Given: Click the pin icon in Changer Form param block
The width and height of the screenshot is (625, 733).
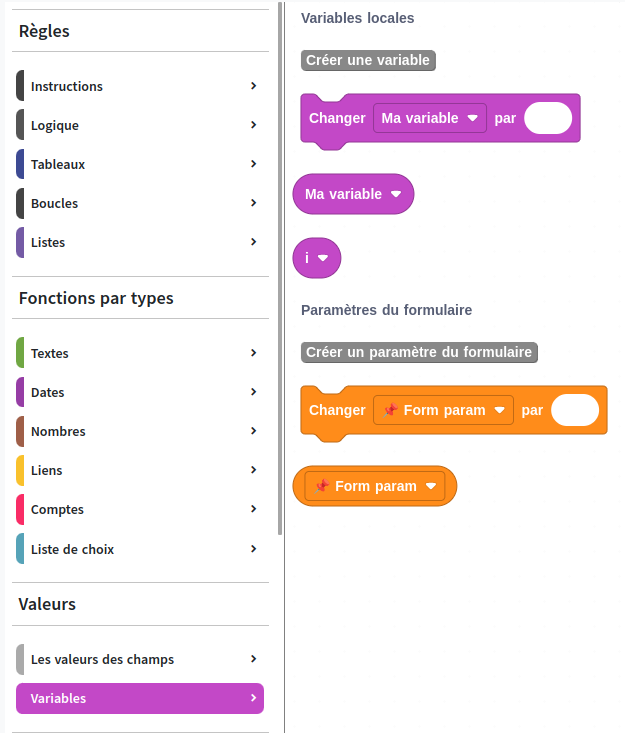Looking at the screenshot, I should 390,410.
